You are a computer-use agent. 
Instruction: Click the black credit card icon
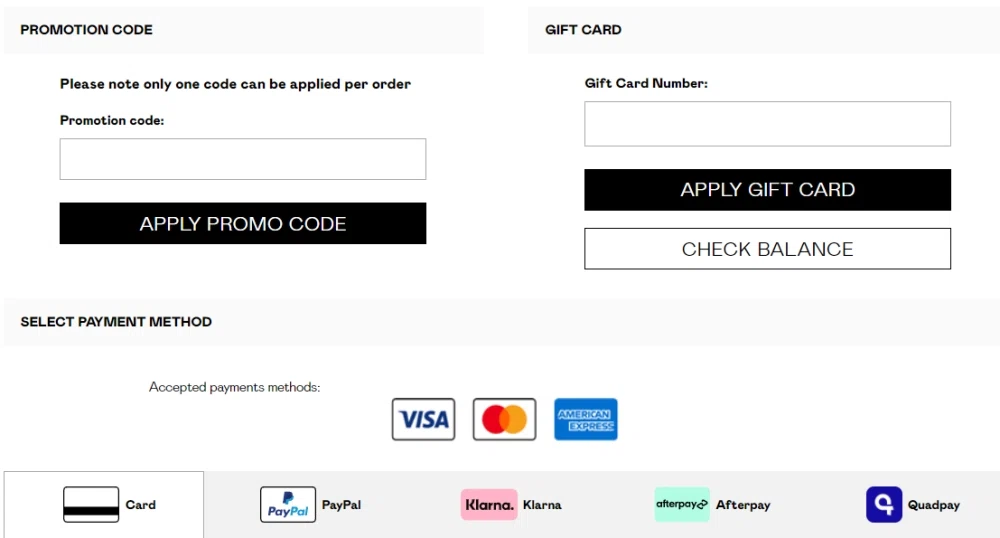[x=91, y=505]
